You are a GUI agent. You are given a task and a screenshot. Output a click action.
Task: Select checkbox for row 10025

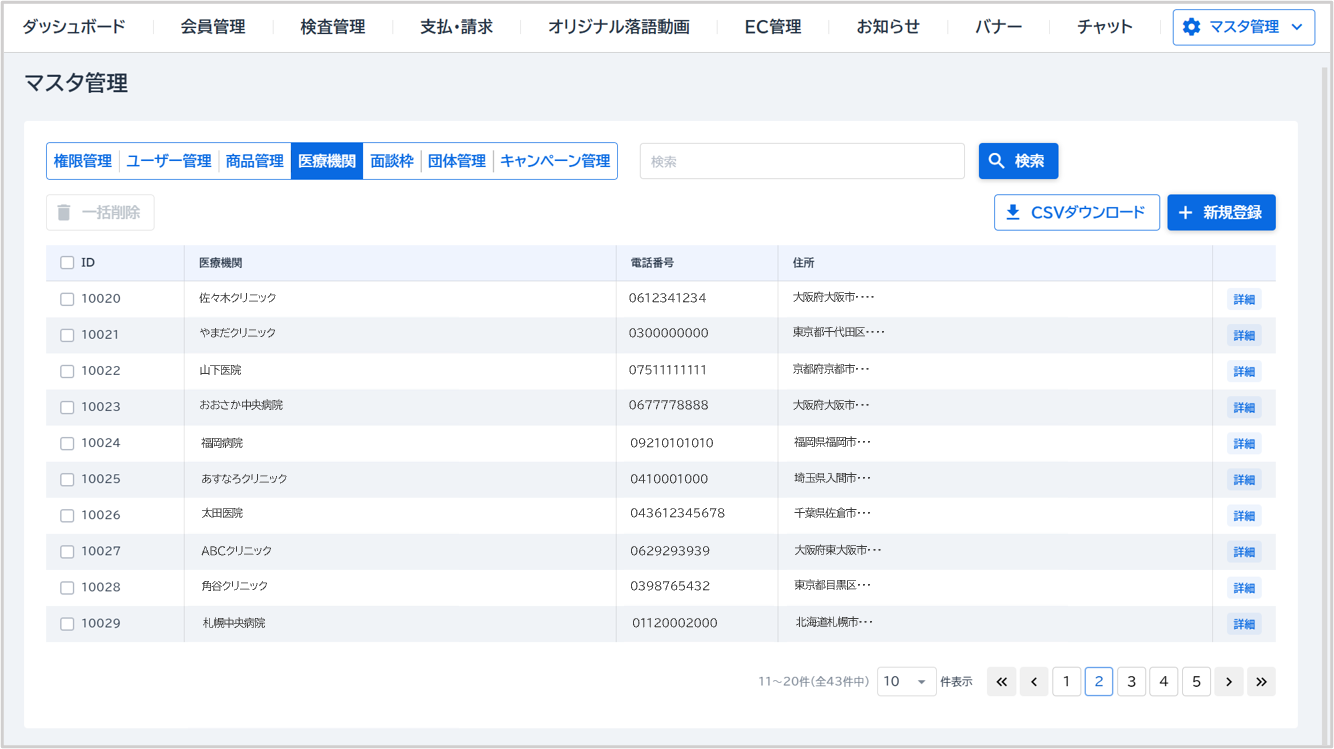(67, 480)
